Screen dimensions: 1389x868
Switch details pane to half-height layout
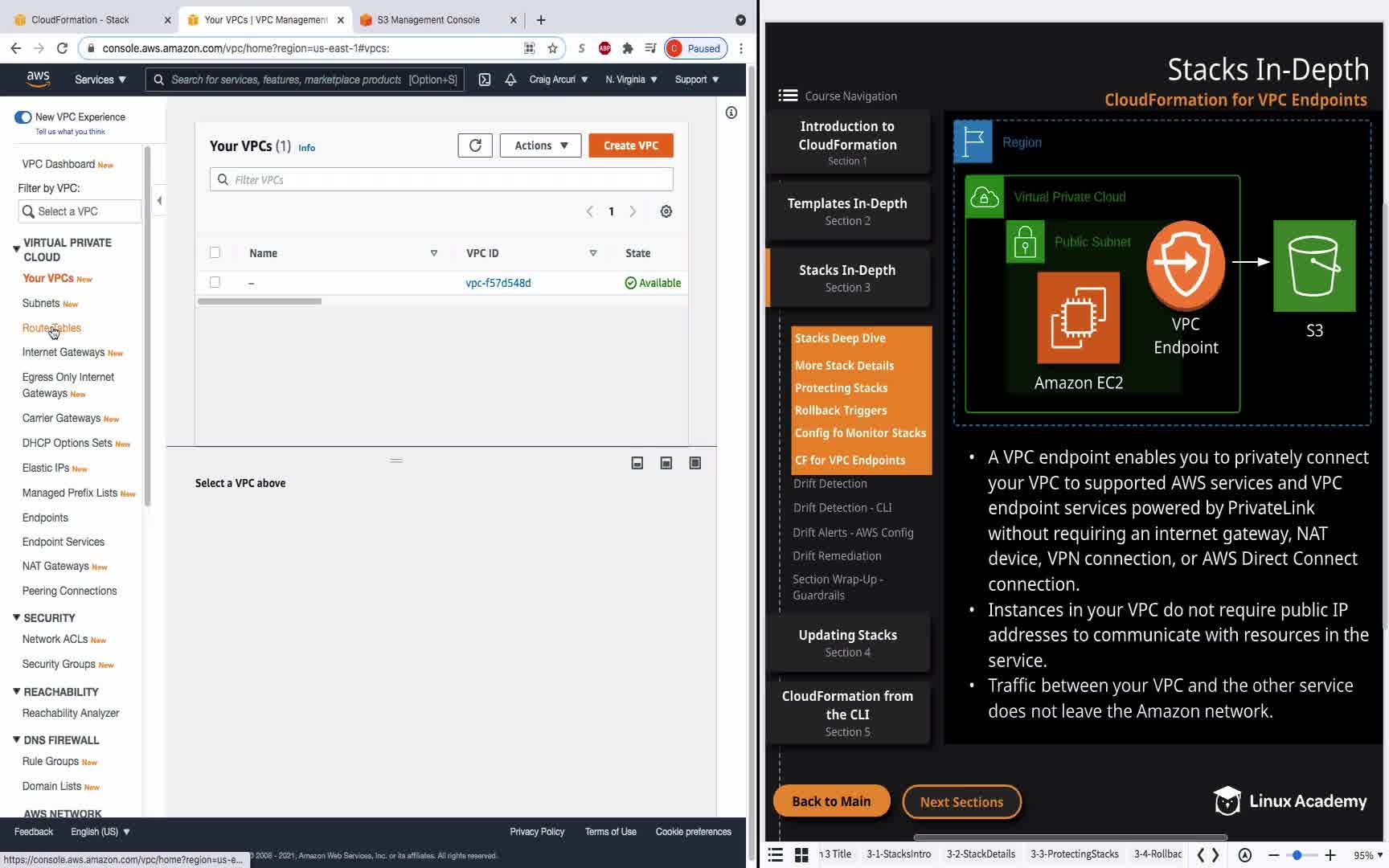click(666, 463)
